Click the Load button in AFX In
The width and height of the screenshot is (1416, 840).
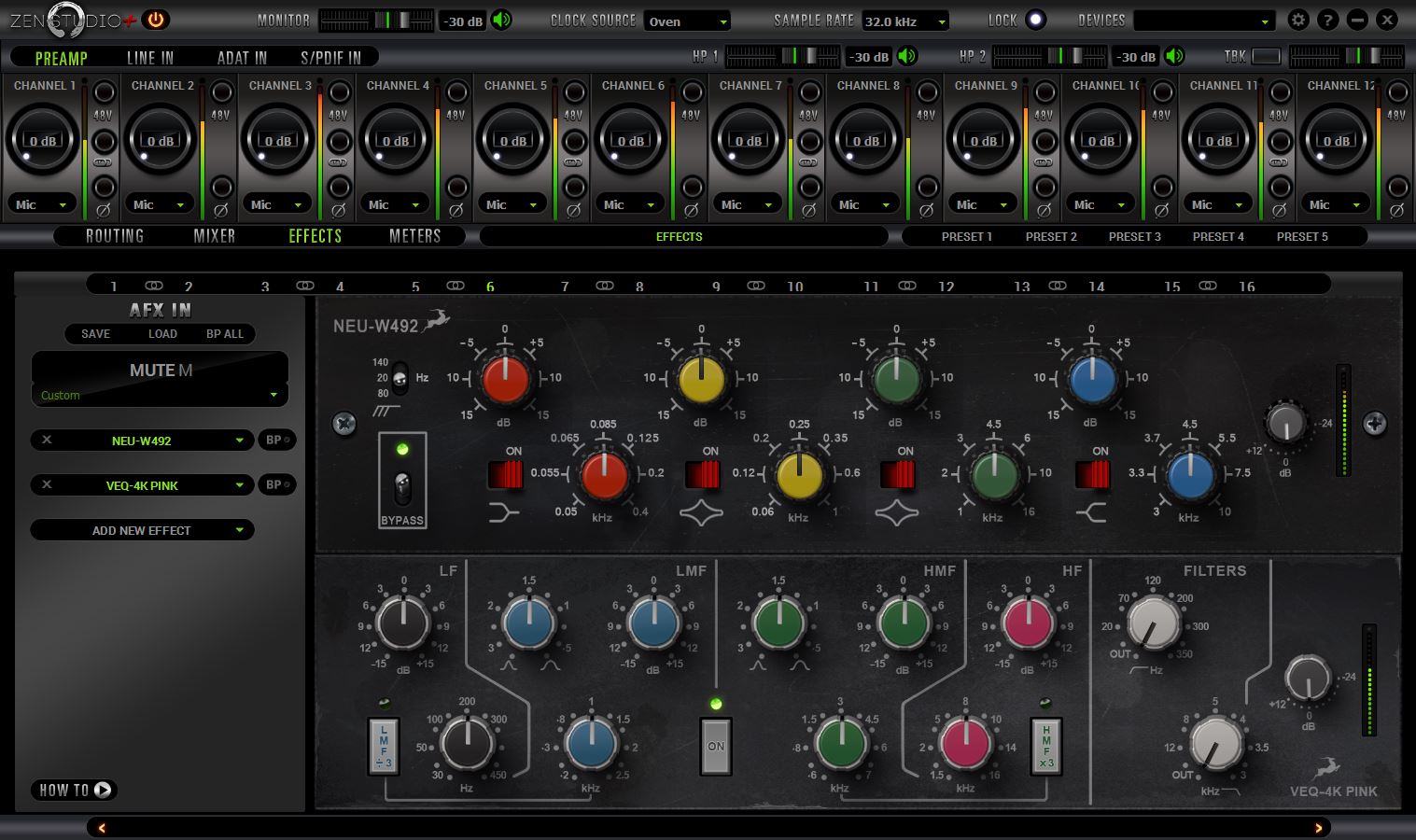[162, 333]
